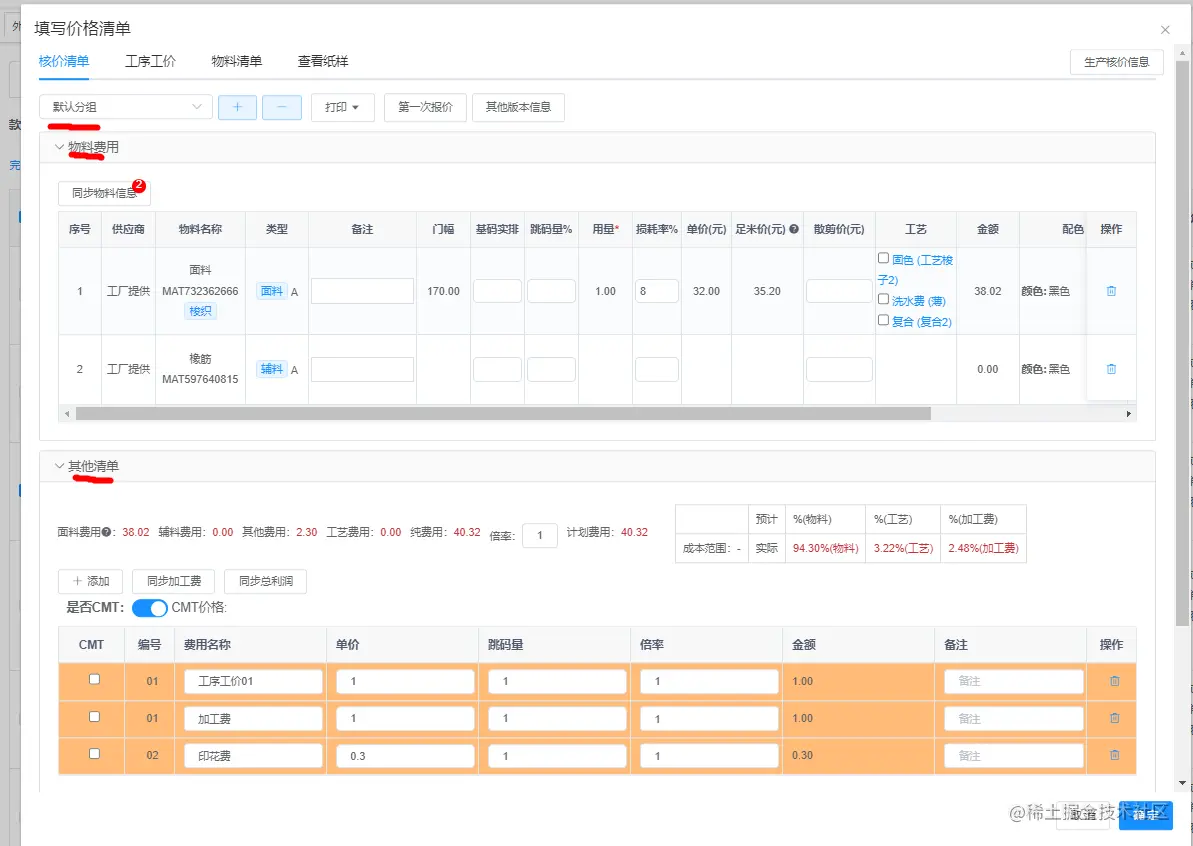Click the minus button to remove group
Viewport: 1193px width, 846px height.
click(x=282, y=107)
